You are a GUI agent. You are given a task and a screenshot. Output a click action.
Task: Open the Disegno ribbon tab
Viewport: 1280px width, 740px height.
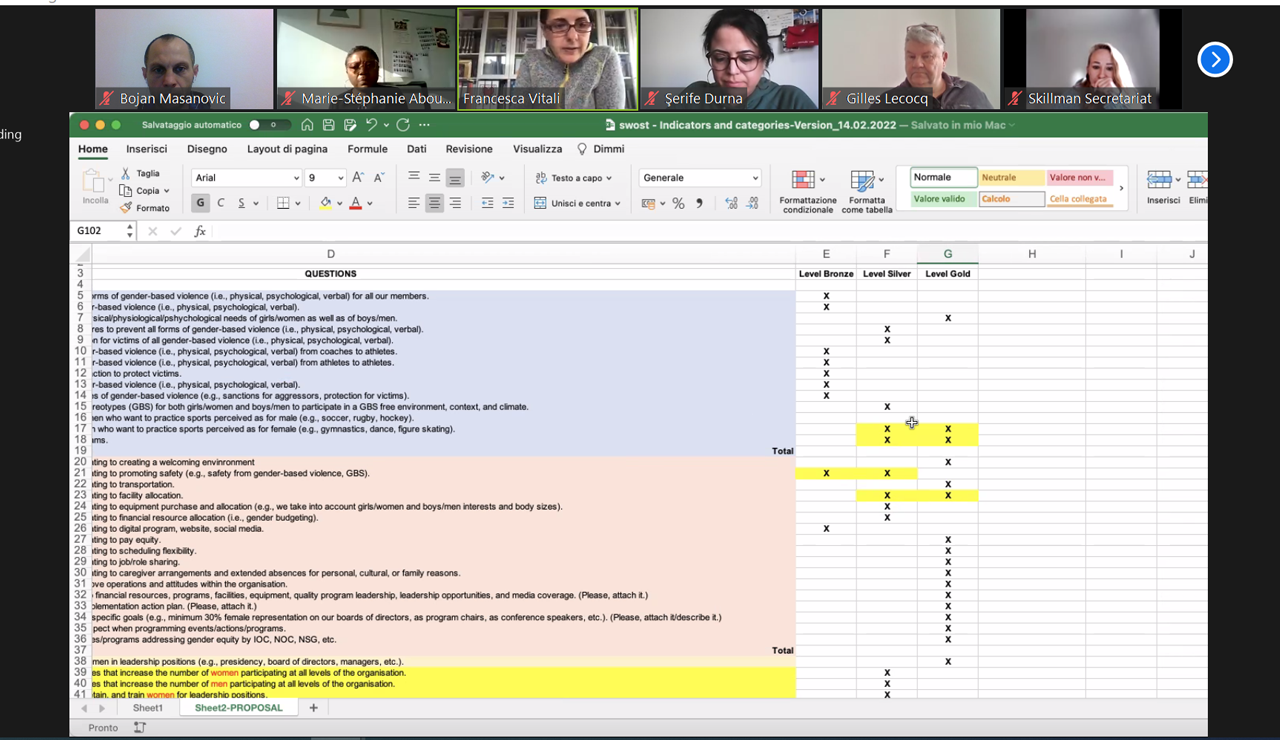[x=207, y=149]
